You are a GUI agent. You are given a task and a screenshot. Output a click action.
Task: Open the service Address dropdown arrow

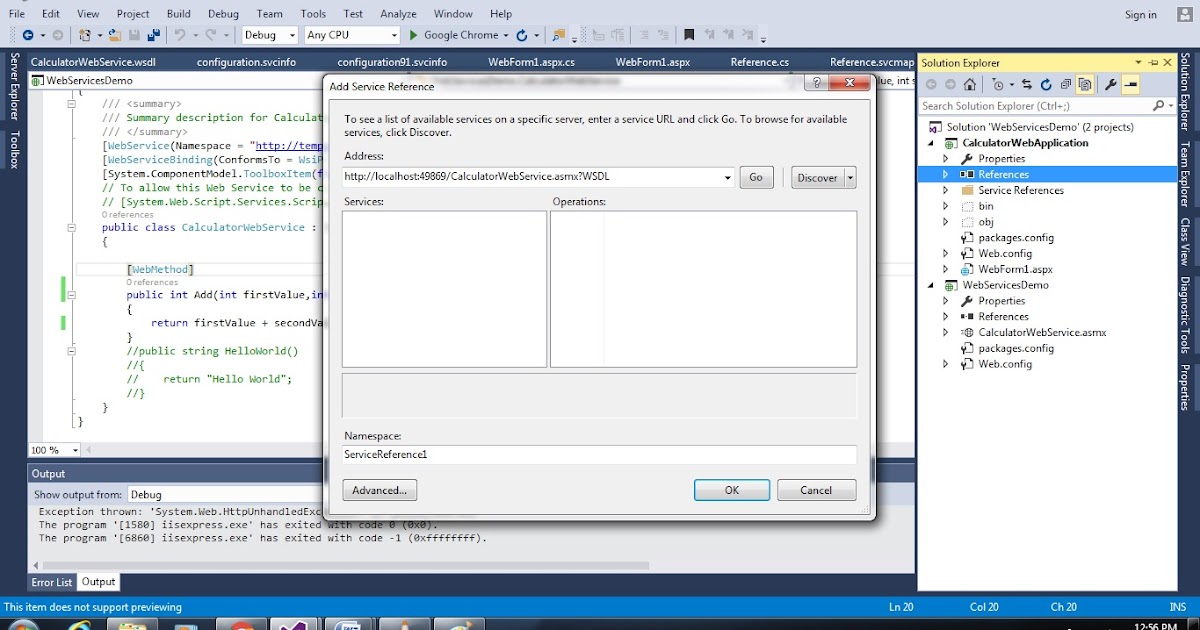coord(727,177)
